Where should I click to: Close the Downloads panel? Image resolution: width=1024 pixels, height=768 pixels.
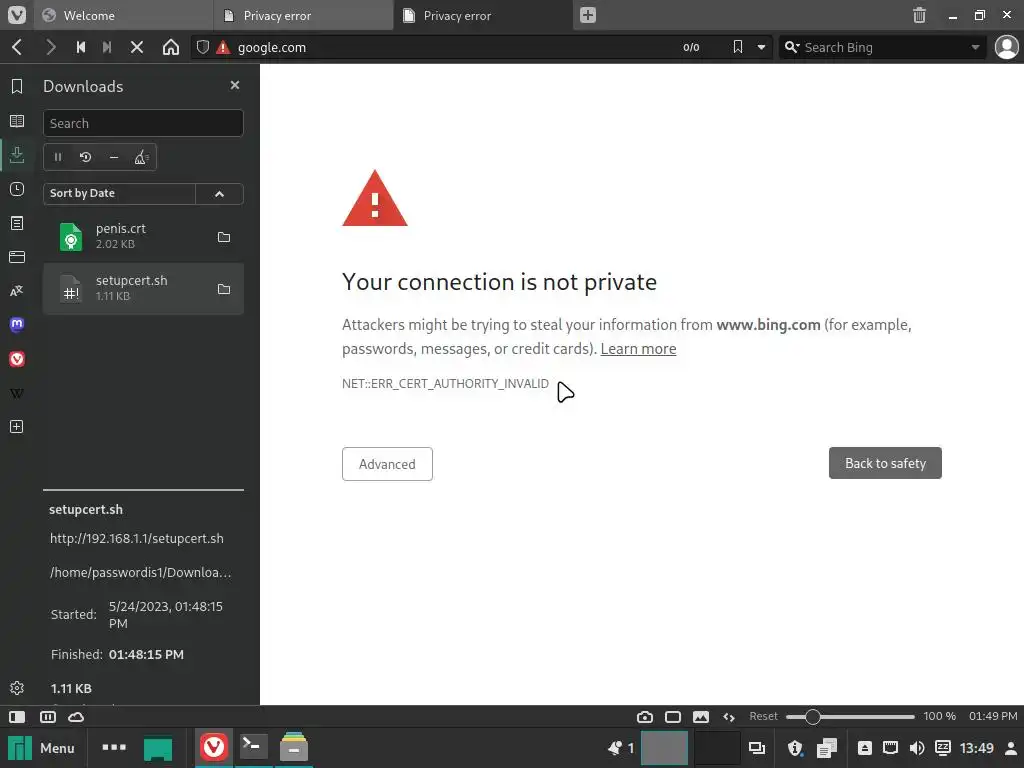click(235, 85)
